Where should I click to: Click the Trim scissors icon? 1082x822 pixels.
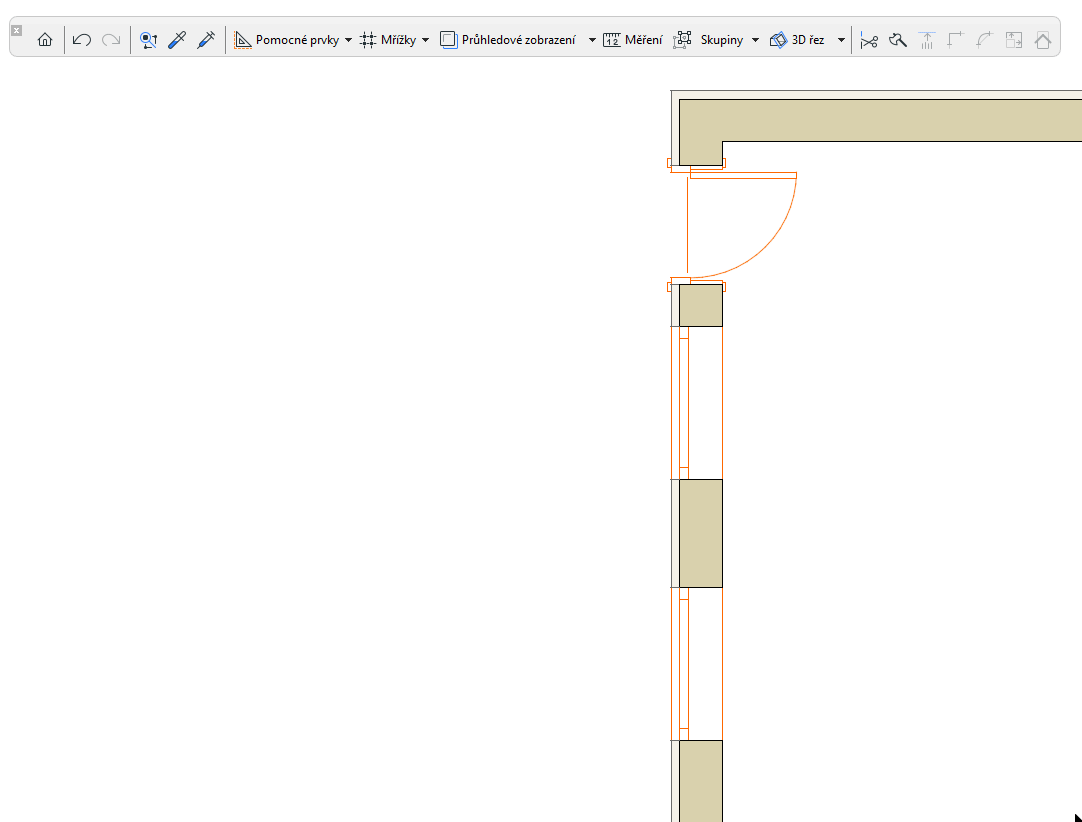coord(869,40)
